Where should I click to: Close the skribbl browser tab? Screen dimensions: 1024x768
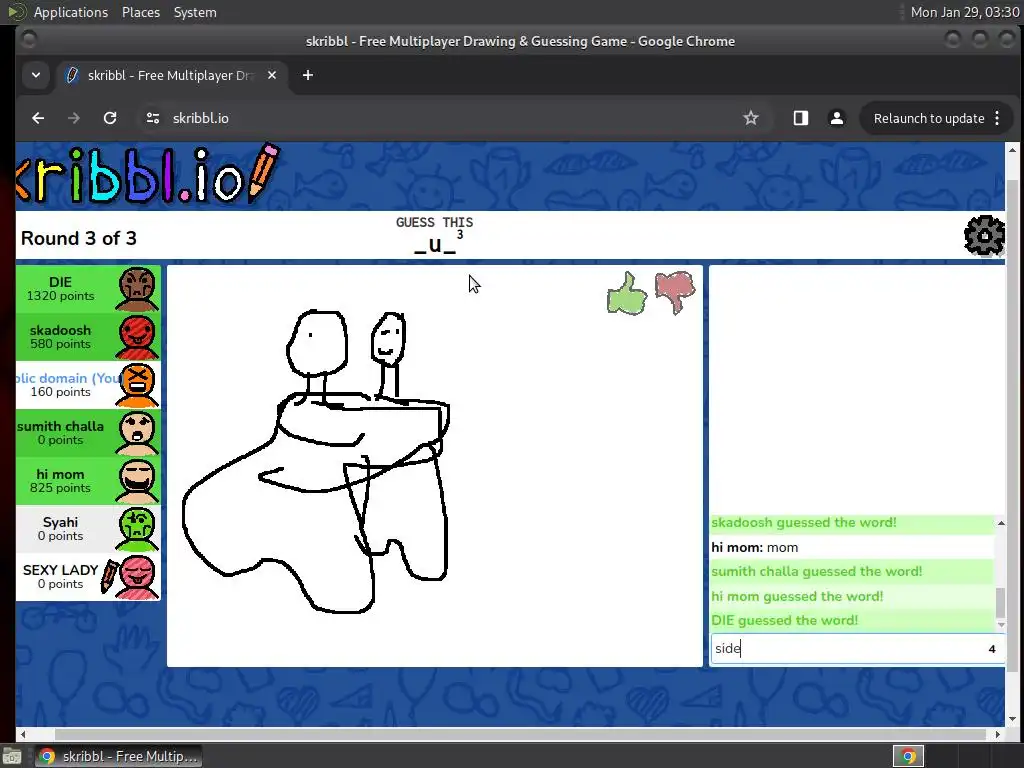[272, 75]
